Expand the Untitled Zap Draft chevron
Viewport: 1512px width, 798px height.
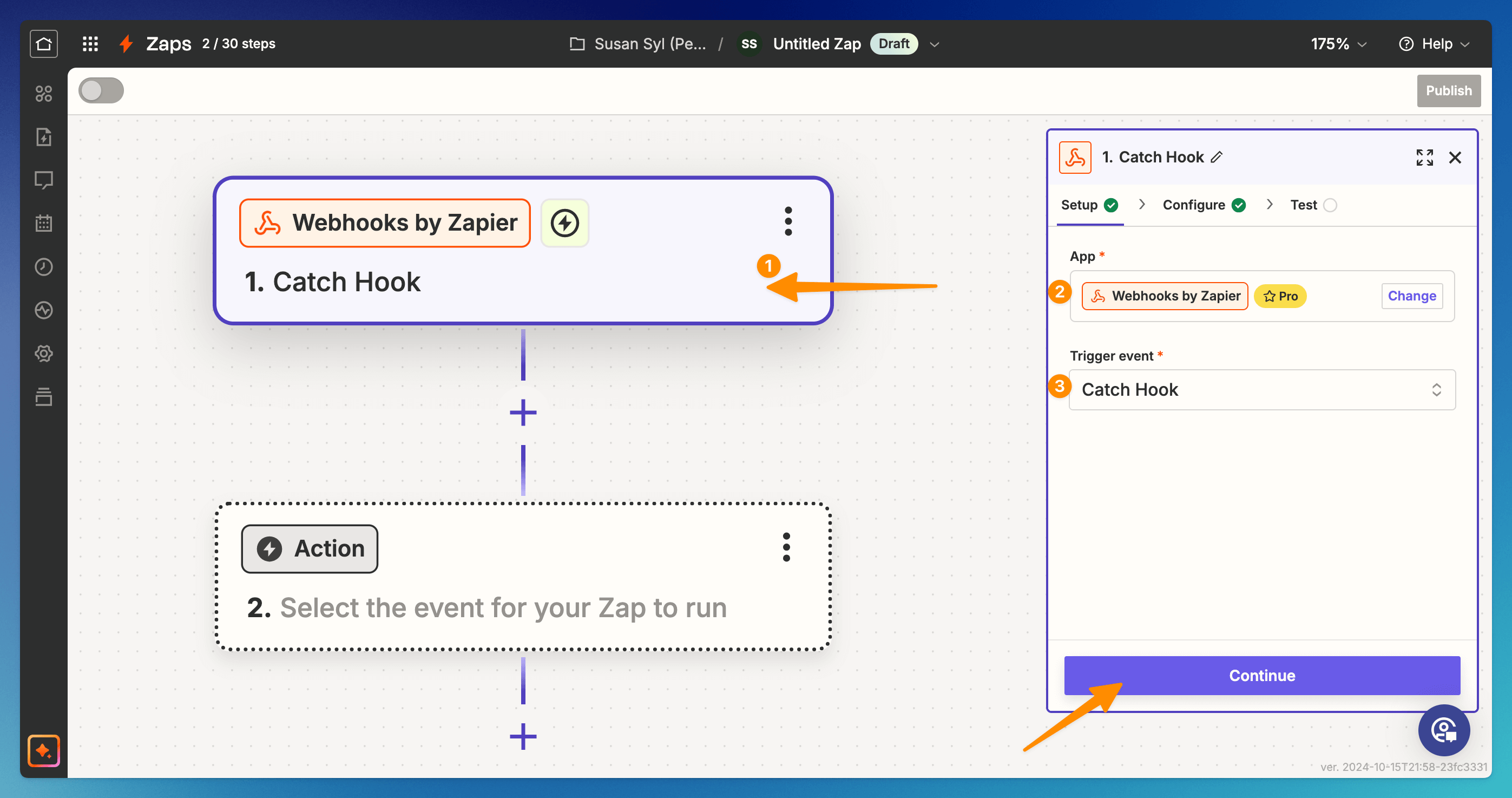pyautogui.click(x=935, y=44)
